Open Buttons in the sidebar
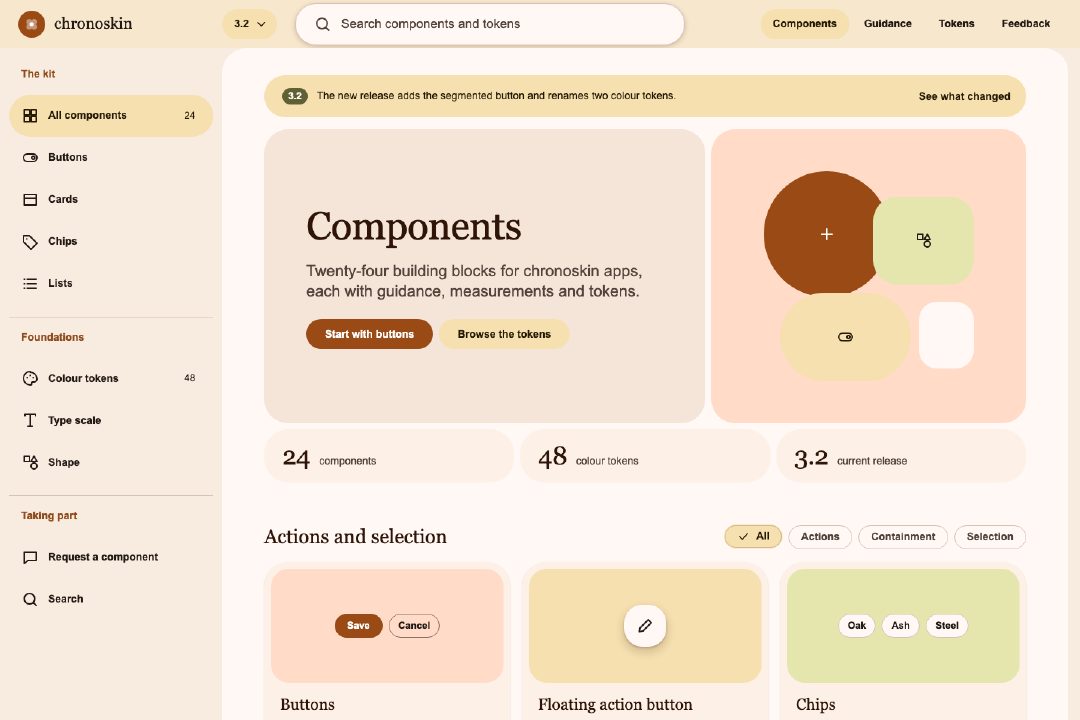The image size is (1080, 720). (x=111, y=158)
